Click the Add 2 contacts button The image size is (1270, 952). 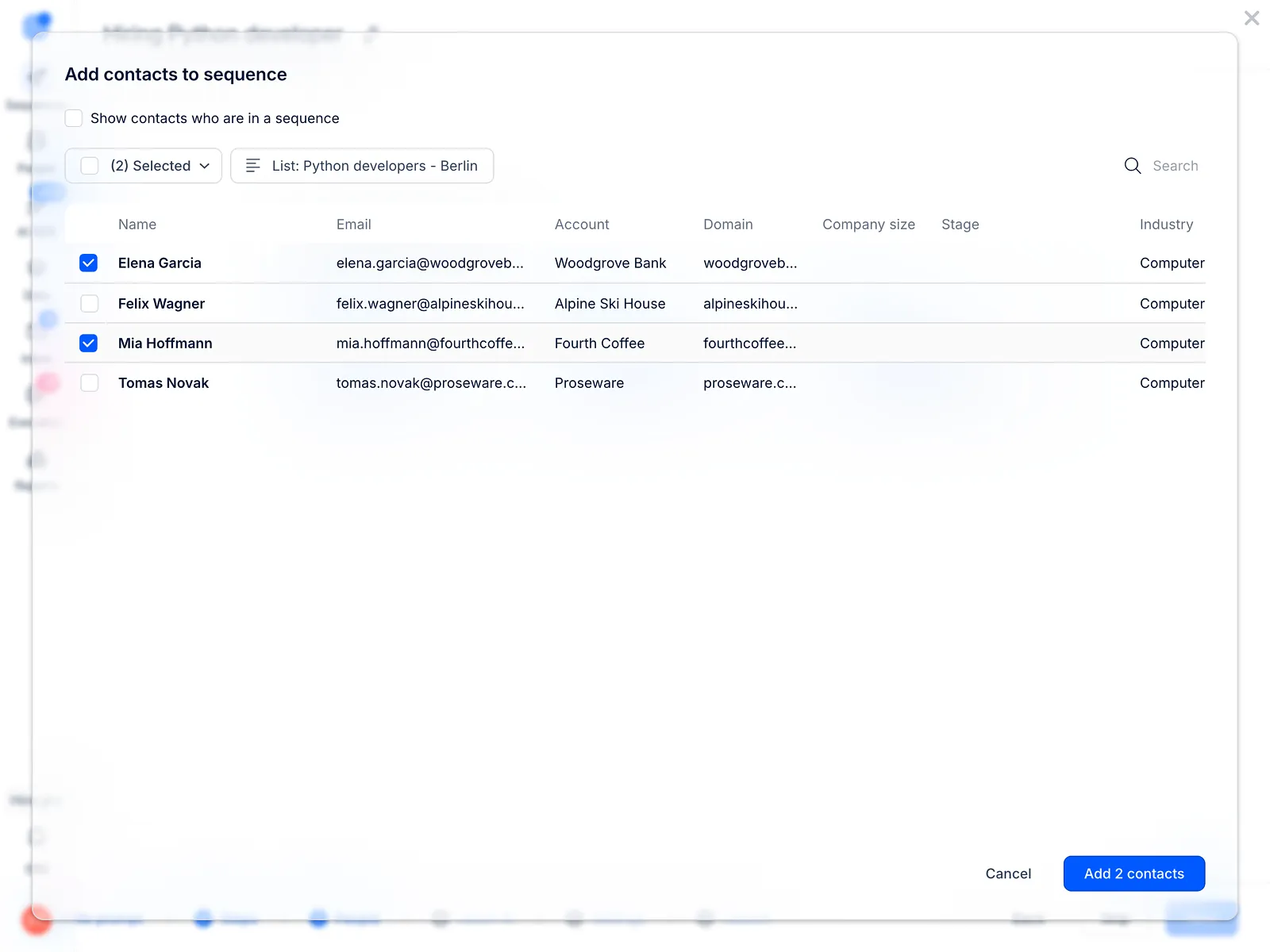coord(1134,873)
